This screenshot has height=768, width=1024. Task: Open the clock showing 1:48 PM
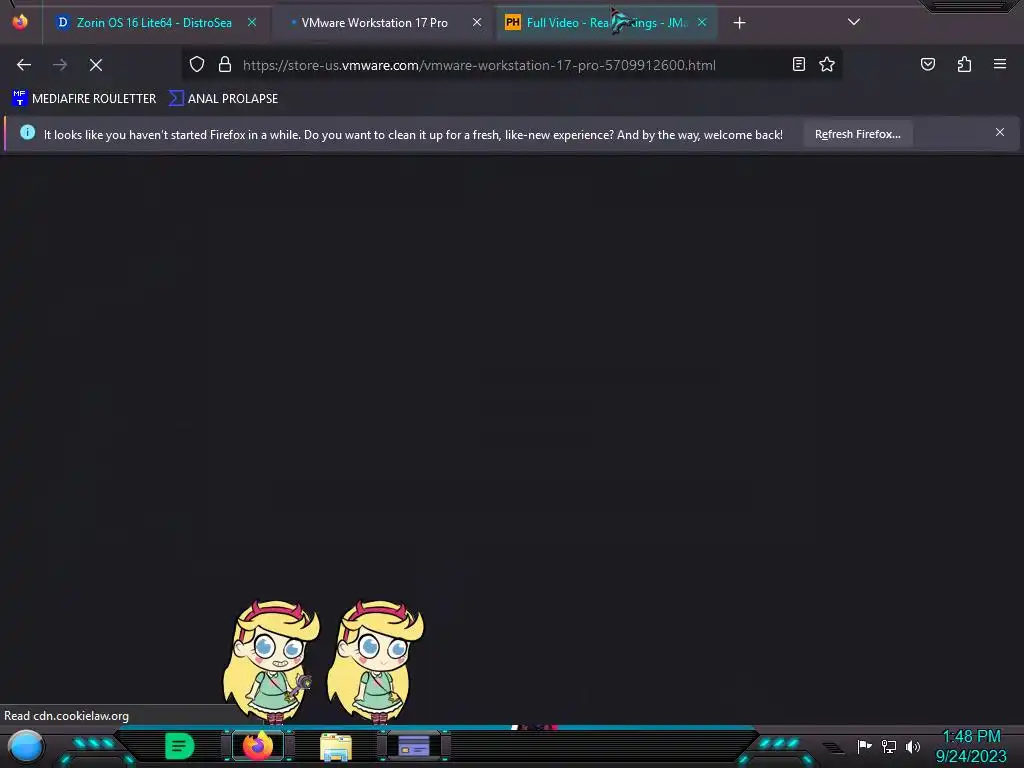click(x=971, y=746)
